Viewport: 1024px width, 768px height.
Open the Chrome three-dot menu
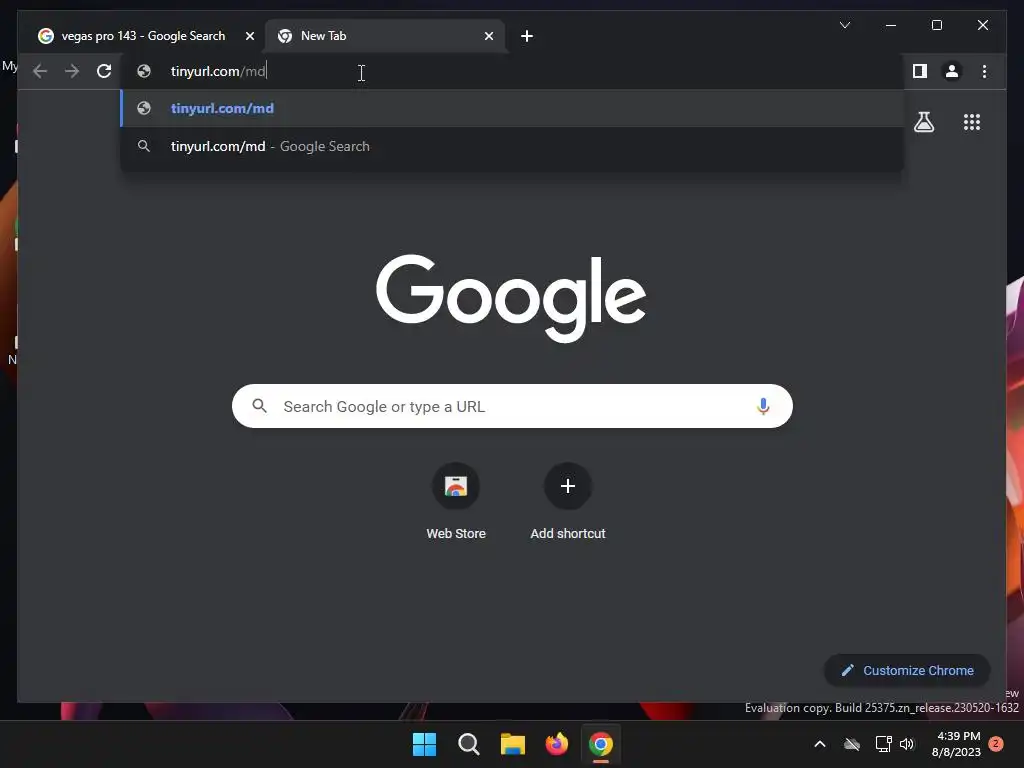[984, 71]
